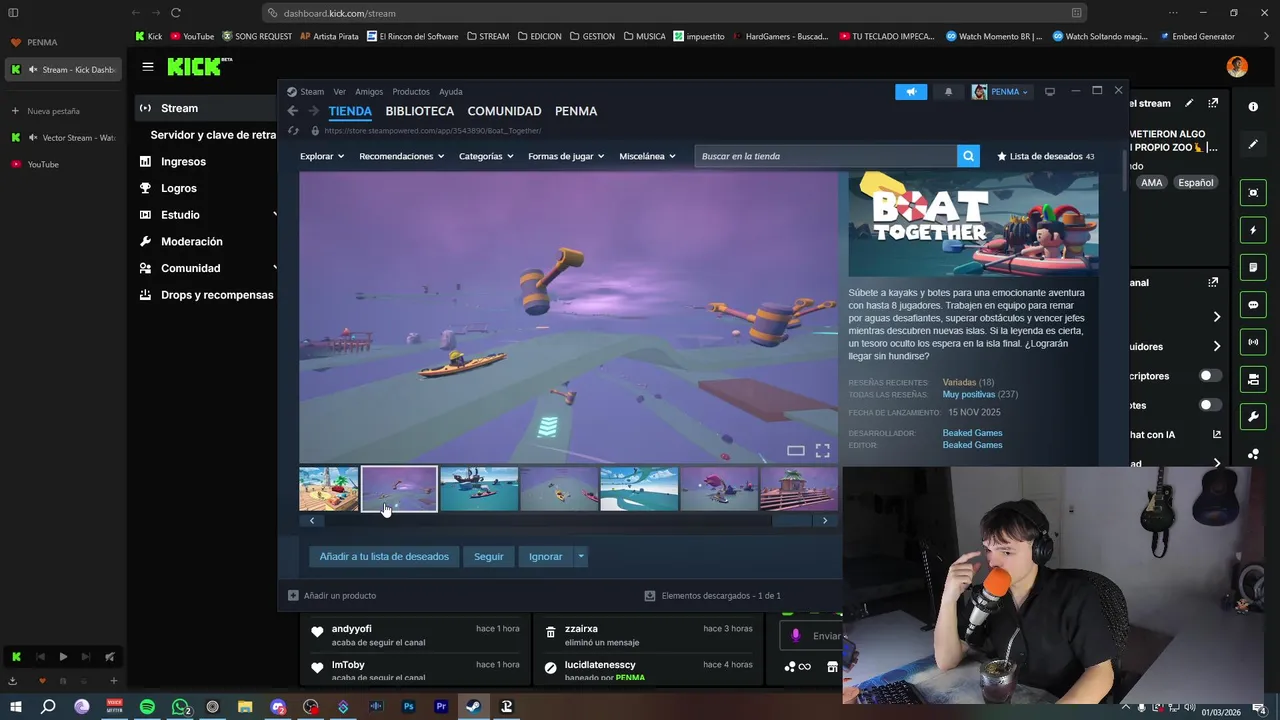Open Kick hamburger menu
The width and height of the screenshot is (1280, 720).
[x=148, y=67]
